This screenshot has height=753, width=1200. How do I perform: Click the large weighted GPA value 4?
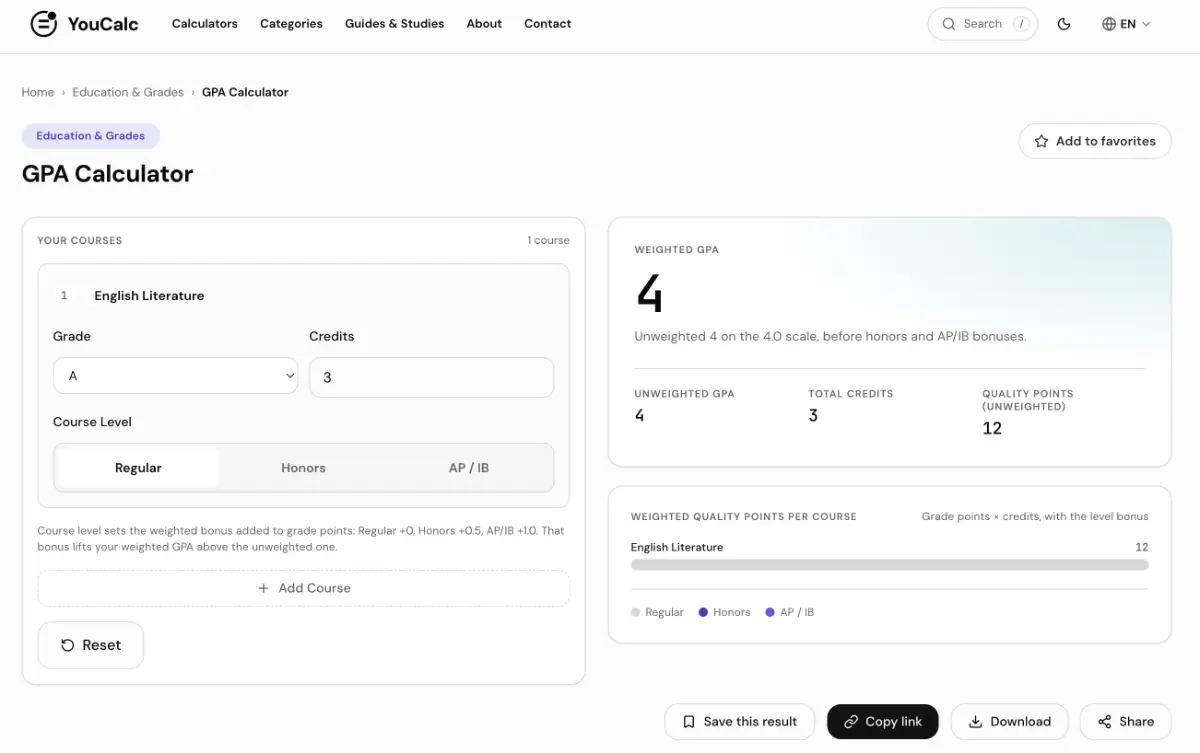coord(649,294)
